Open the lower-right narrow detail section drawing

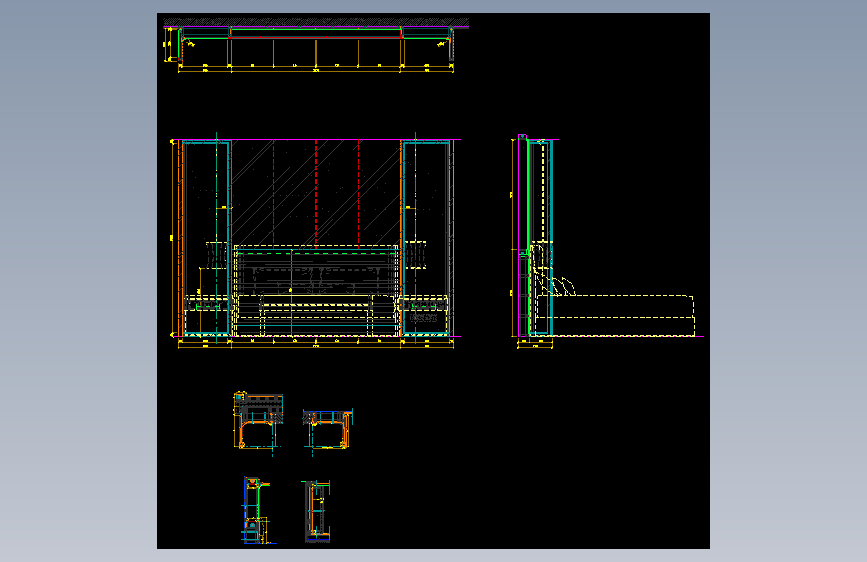(x=317, y=511)
